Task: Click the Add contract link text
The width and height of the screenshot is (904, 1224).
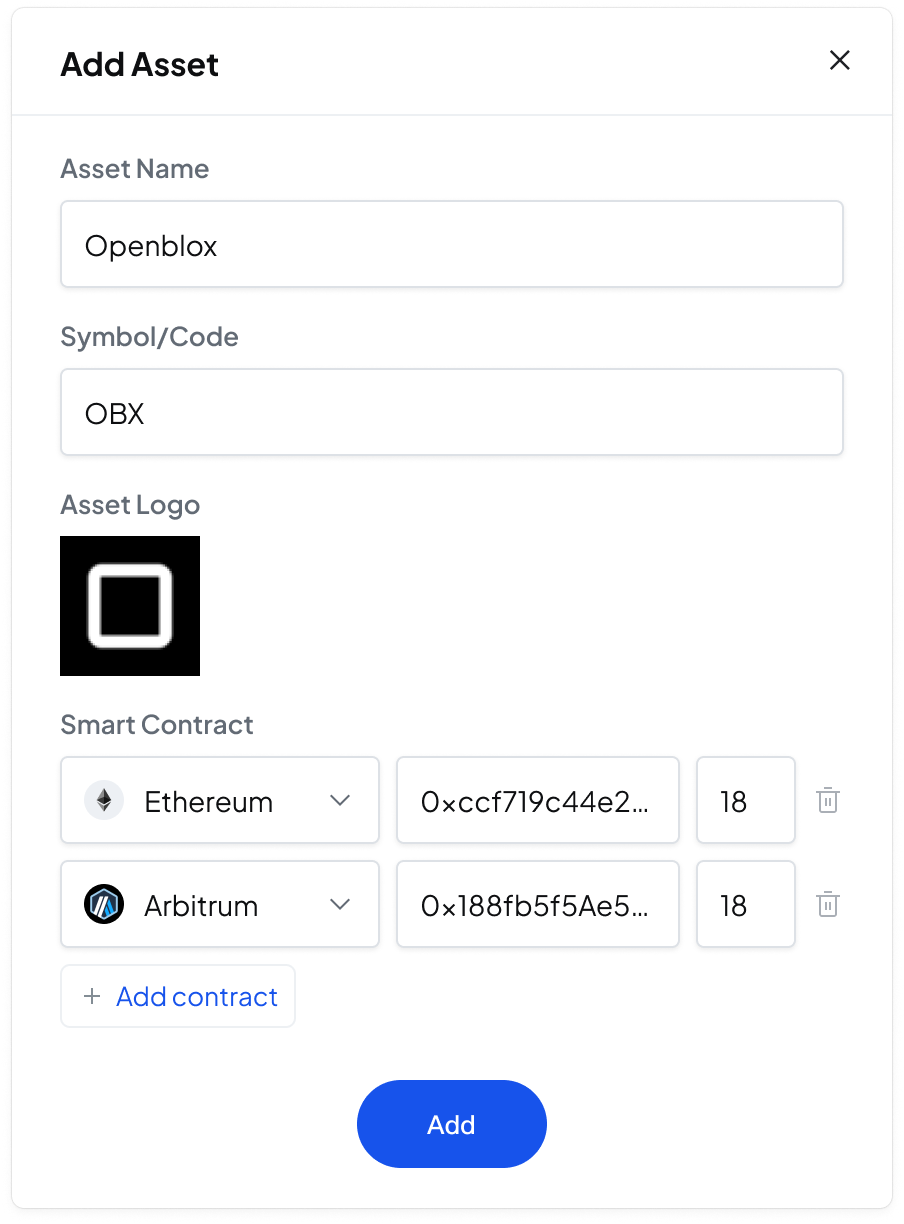Action: [197, 996]
